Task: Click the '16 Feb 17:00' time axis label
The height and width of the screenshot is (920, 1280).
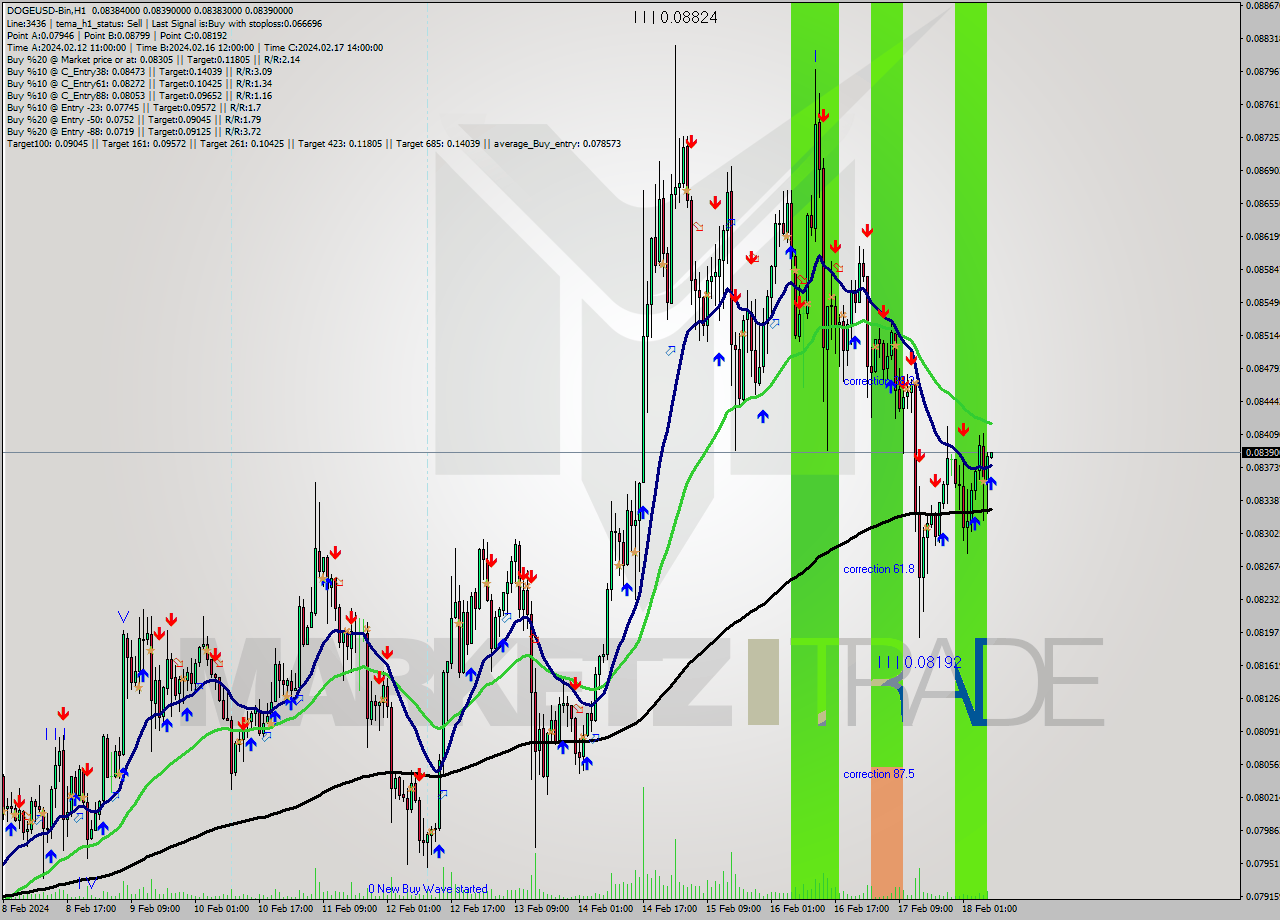Action: pos(861,910)
